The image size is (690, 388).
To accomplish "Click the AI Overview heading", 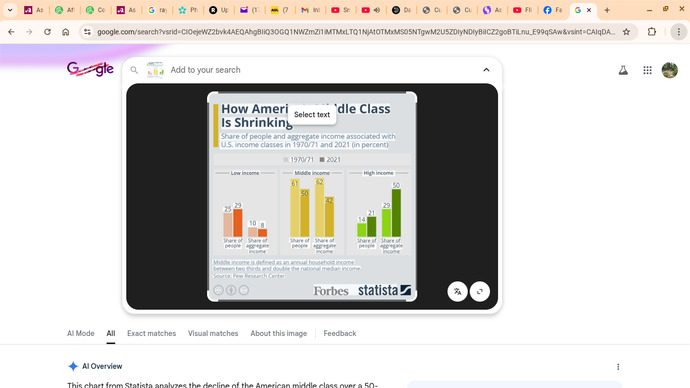I will point(102,366).
